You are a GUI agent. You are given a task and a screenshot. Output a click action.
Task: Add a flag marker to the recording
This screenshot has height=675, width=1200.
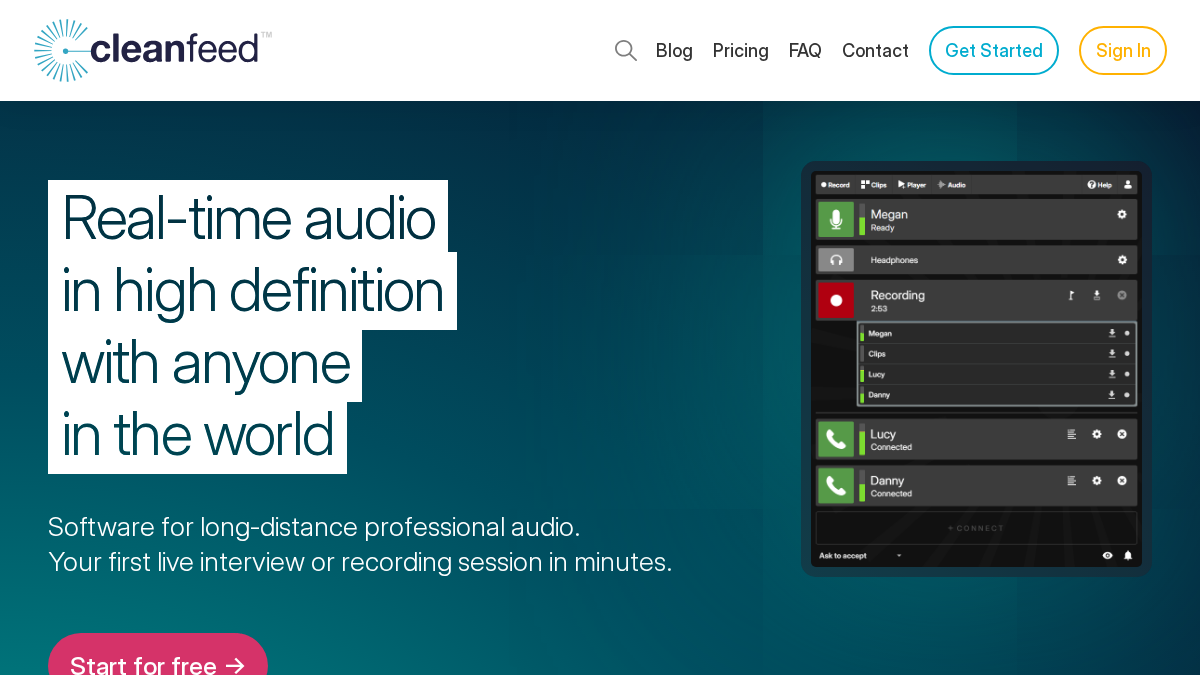pyautogui.click(x=1071, y=295)
